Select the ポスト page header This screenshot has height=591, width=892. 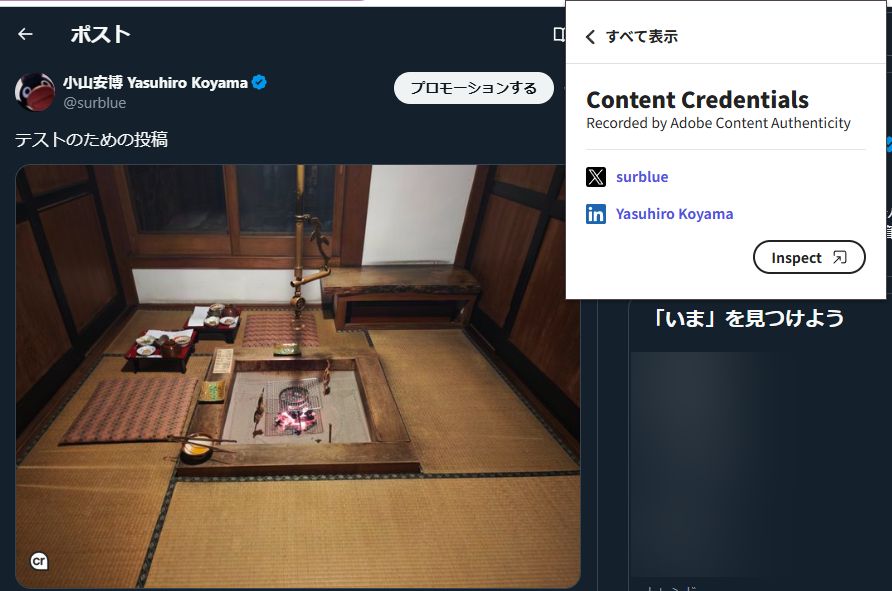(103, 33)
